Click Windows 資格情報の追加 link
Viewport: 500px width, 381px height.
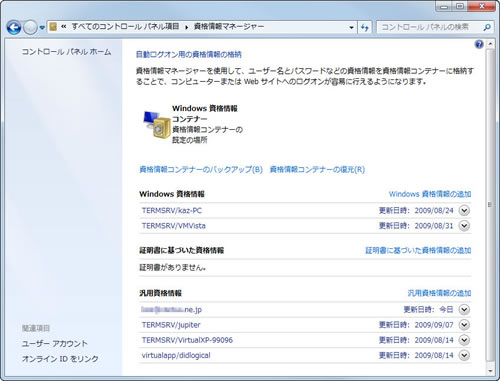click(x=430, y=194)
